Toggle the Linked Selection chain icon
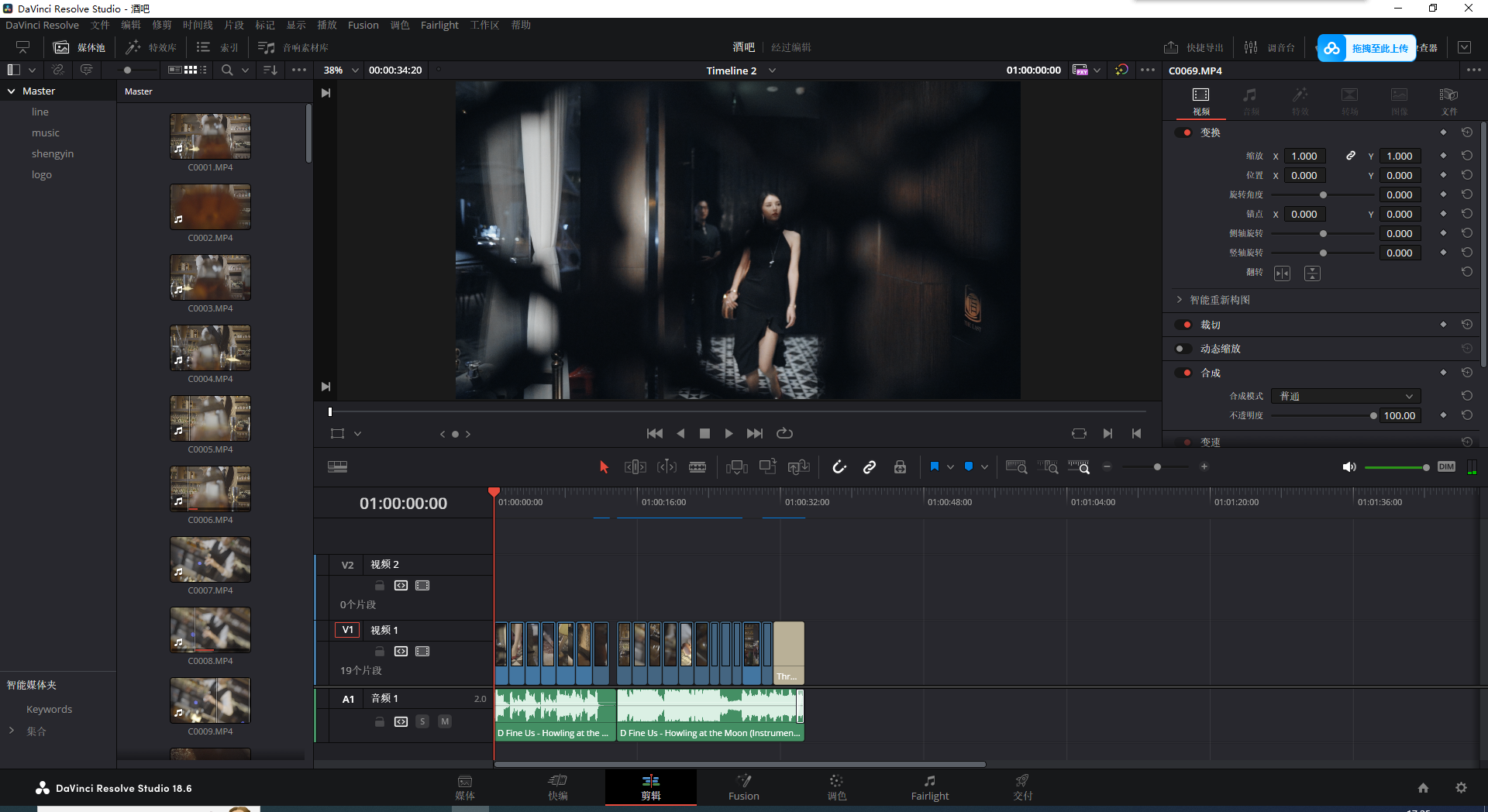Screen dimensions: 1488x812 click(x=870, y=466)
